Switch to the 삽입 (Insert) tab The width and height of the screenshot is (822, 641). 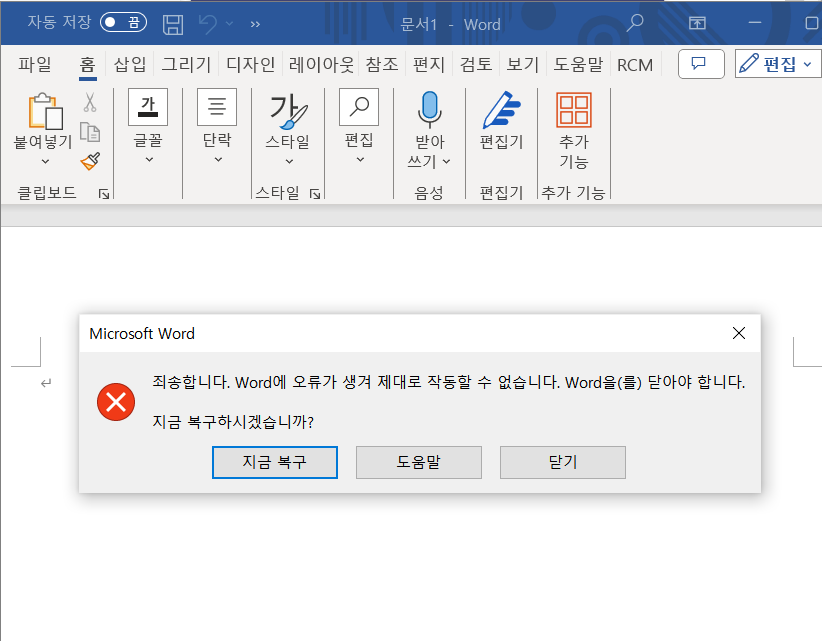pos(130,64)
